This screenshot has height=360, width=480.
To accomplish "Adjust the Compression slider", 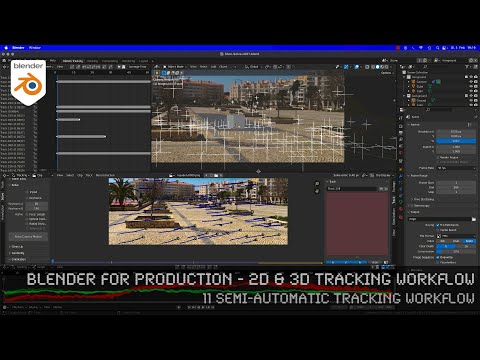I will pos(456,251).
